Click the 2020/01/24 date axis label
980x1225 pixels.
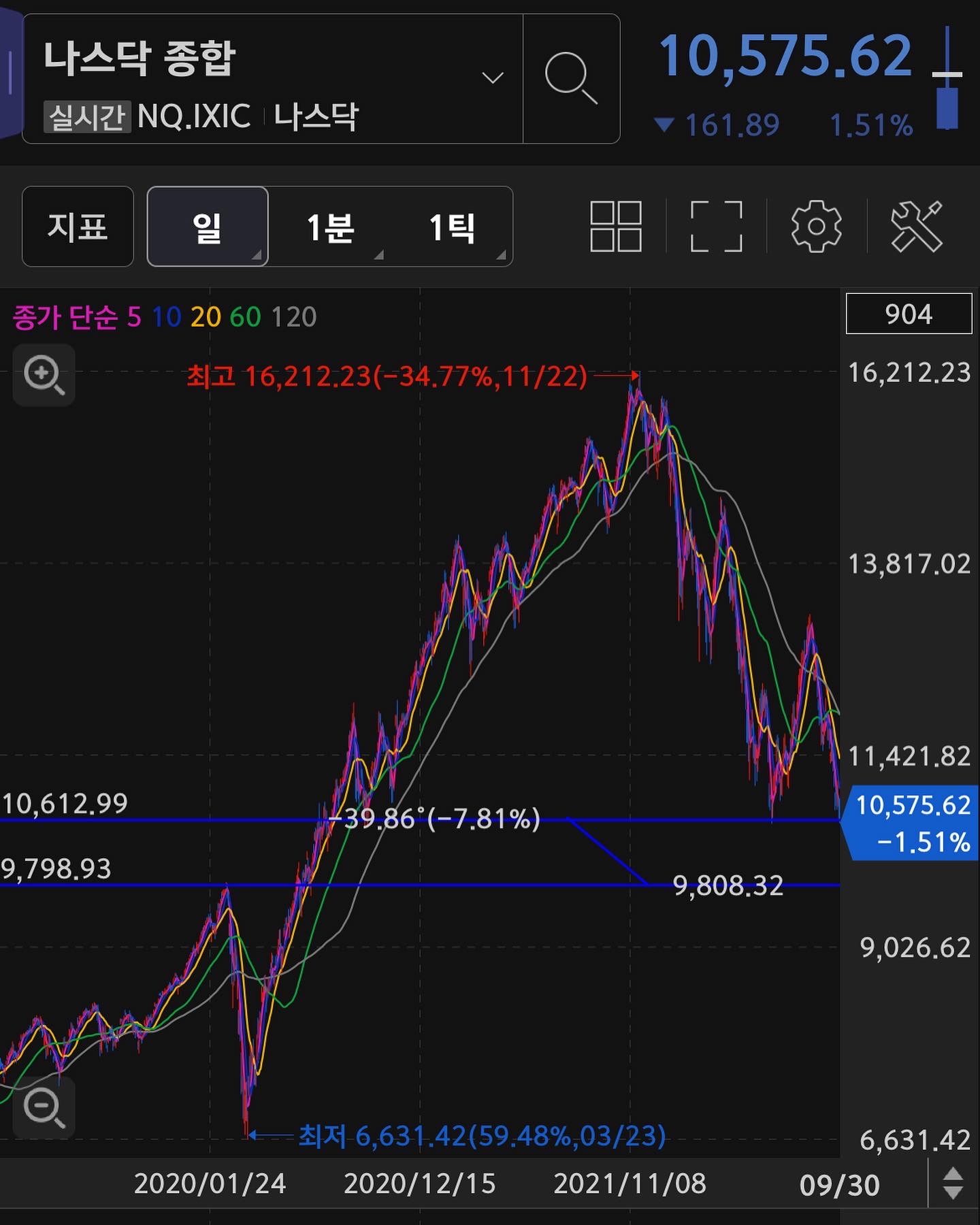pos(210,1183)
